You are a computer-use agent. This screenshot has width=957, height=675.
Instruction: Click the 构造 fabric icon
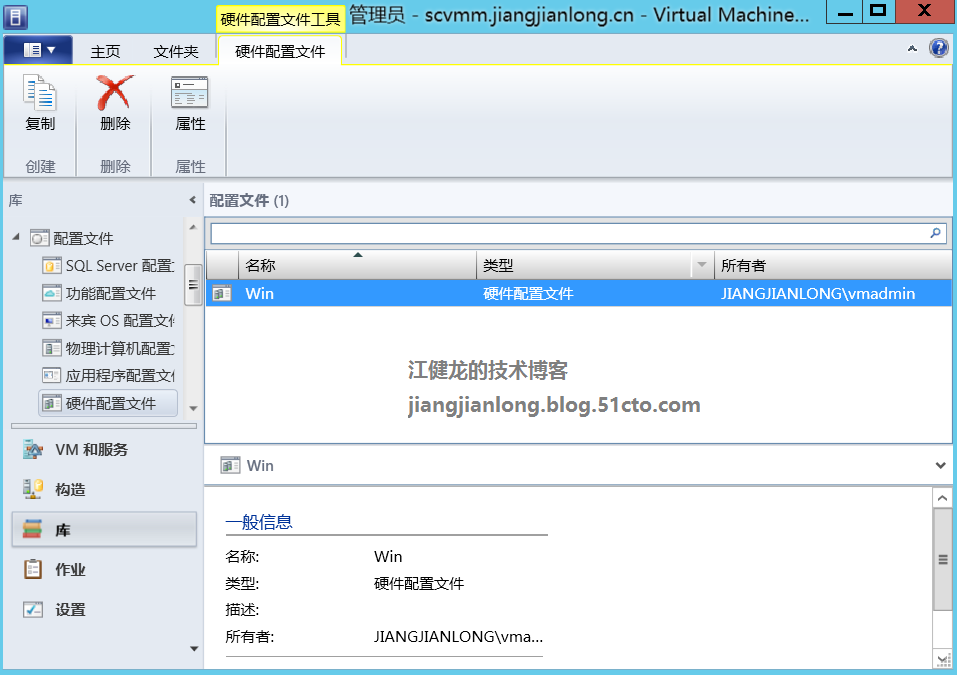[x=33, y=489]
